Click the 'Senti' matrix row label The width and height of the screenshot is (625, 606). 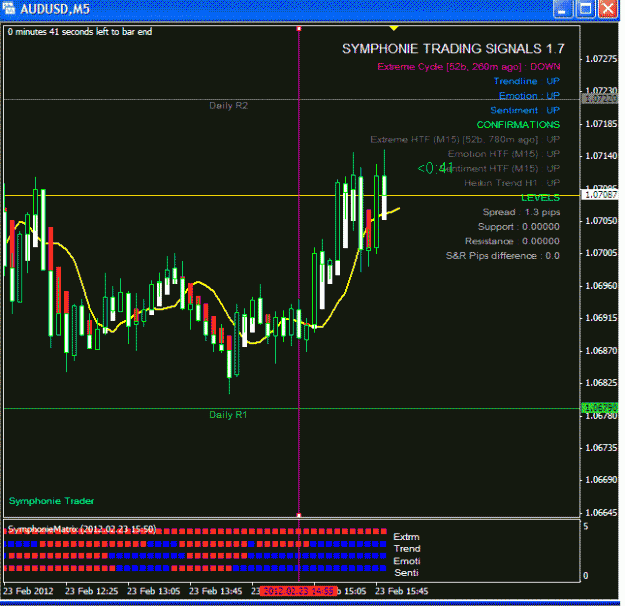click(406, 573)
